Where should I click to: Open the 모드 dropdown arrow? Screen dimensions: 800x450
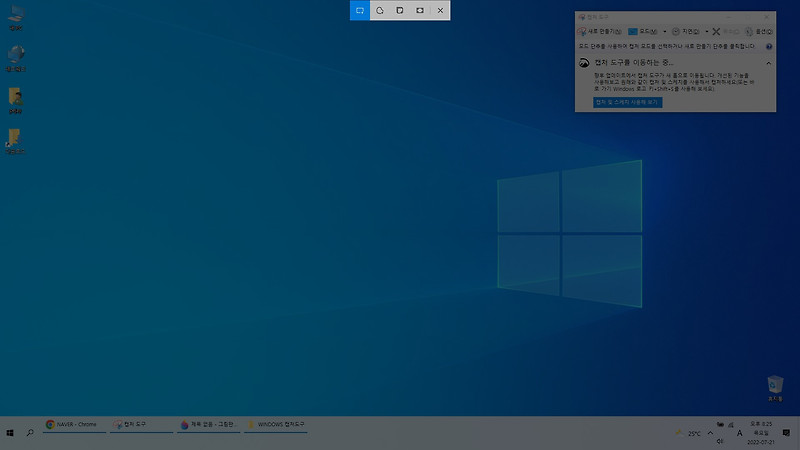[x=664, y=32]
